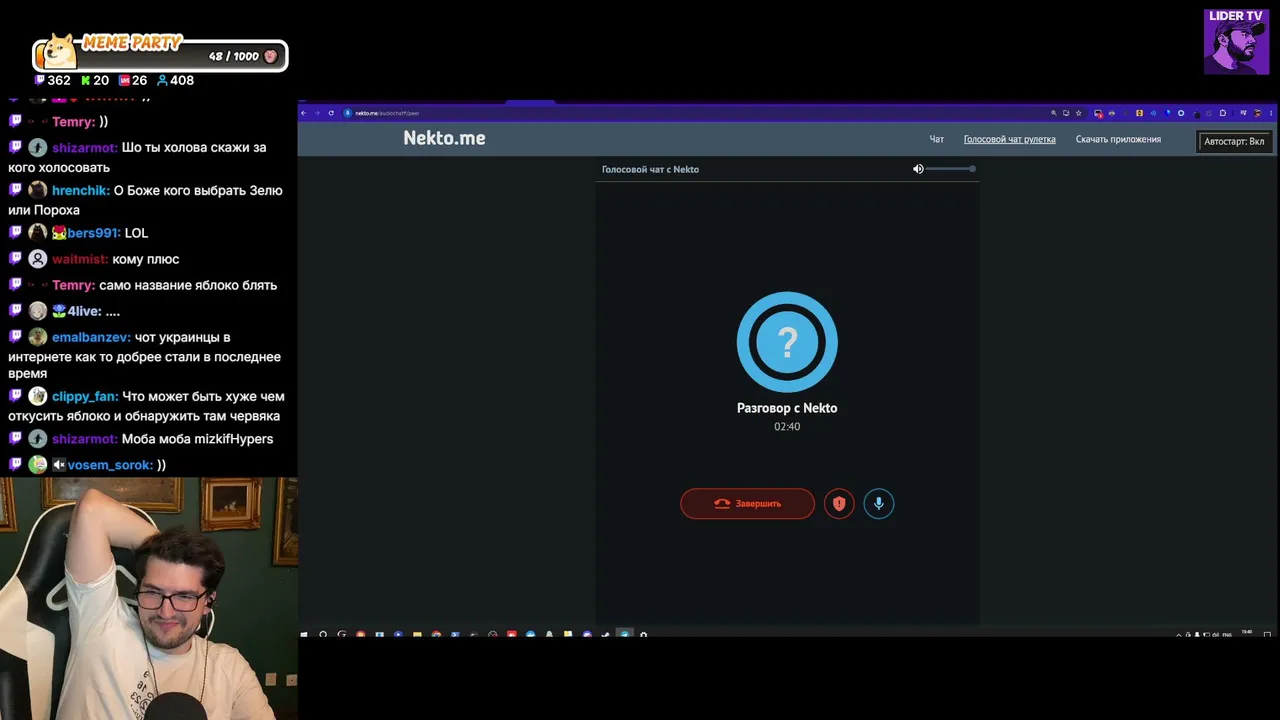Open Windows taskbar search
The height and width of the screenshot is (720, 1280).
click(x=323, y=634)
